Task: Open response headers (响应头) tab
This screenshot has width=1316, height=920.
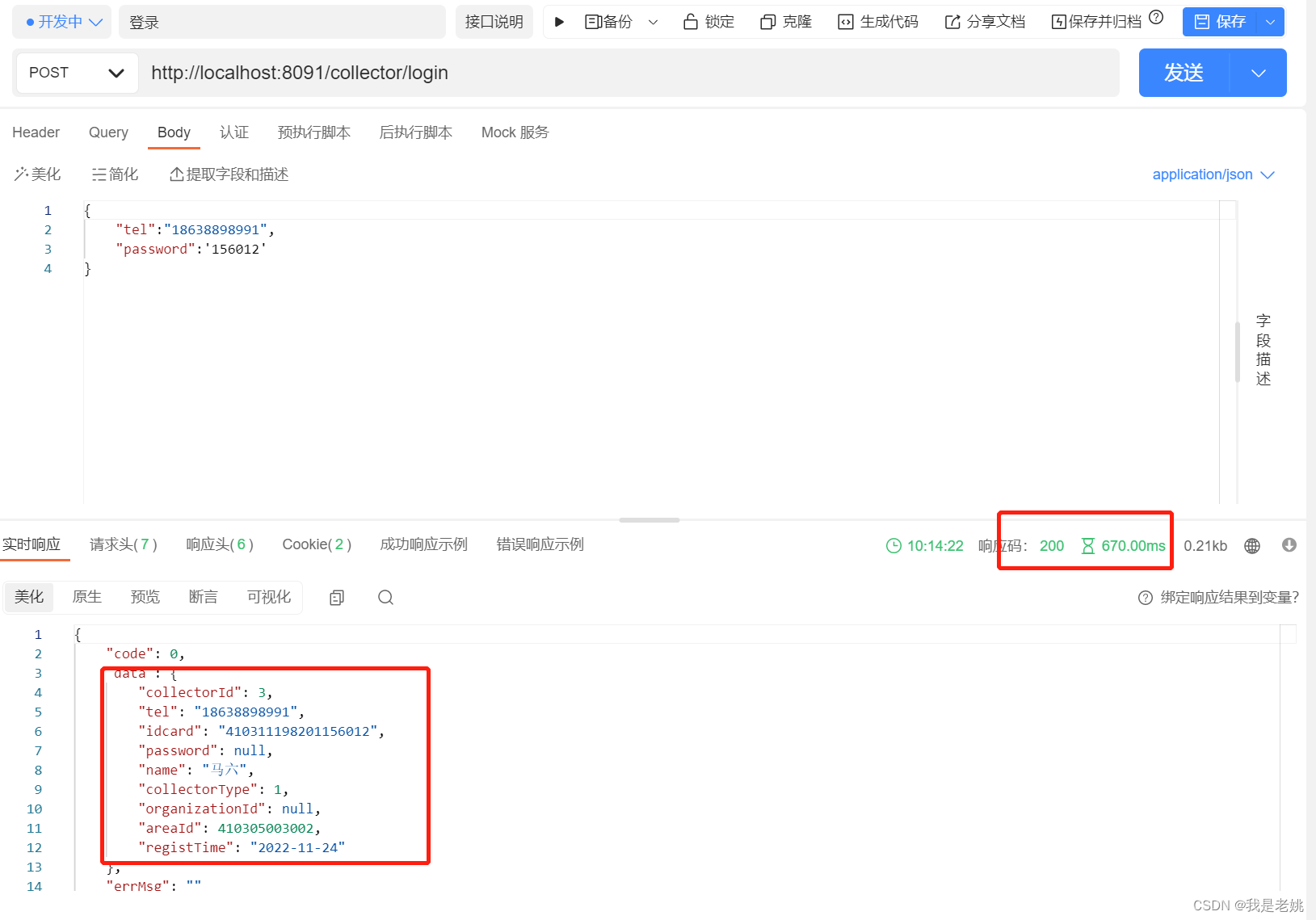Action: tap(220, 544)
